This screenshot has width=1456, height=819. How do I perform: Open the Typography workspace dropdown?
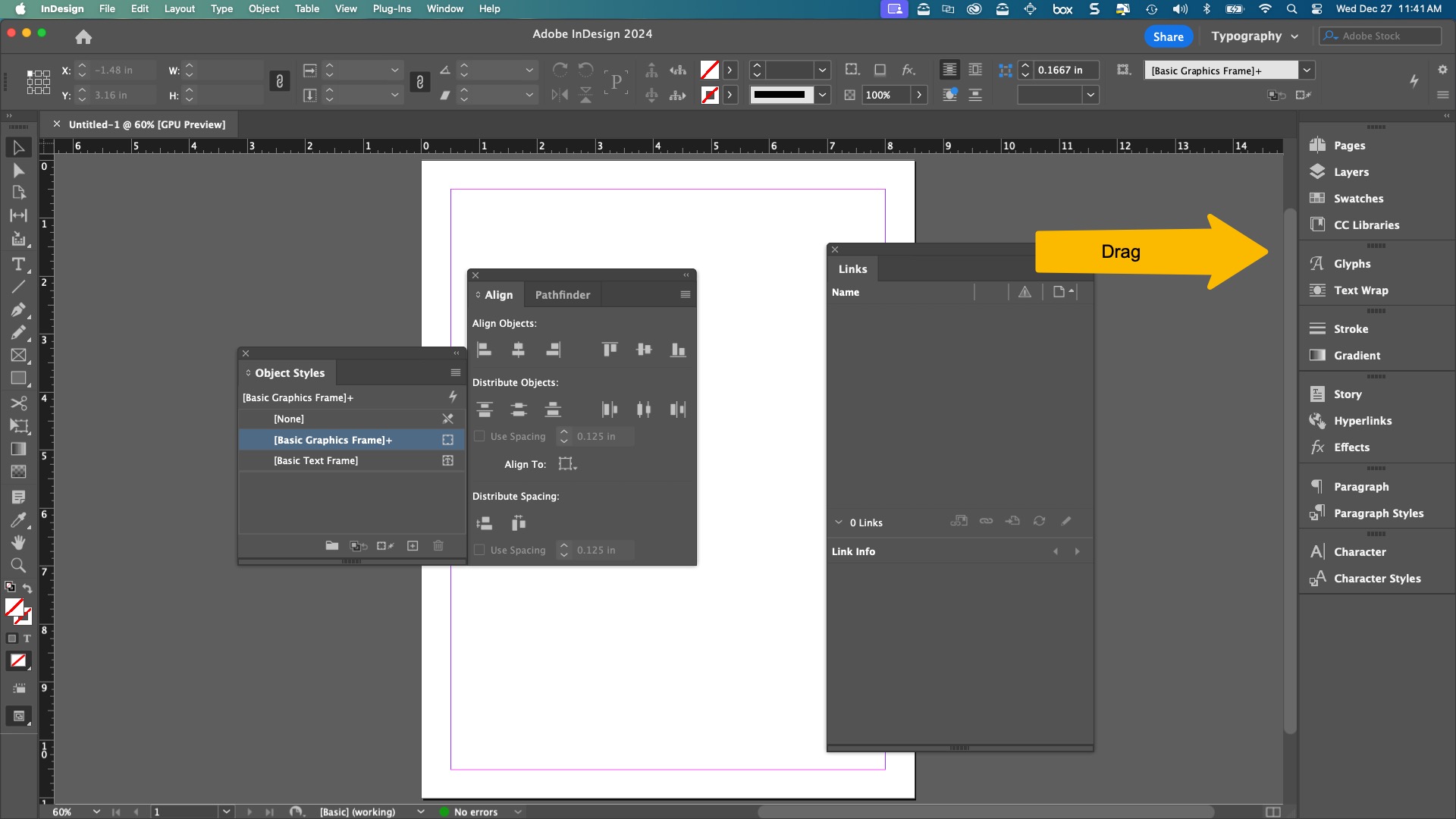click(x=1255, y=36)
